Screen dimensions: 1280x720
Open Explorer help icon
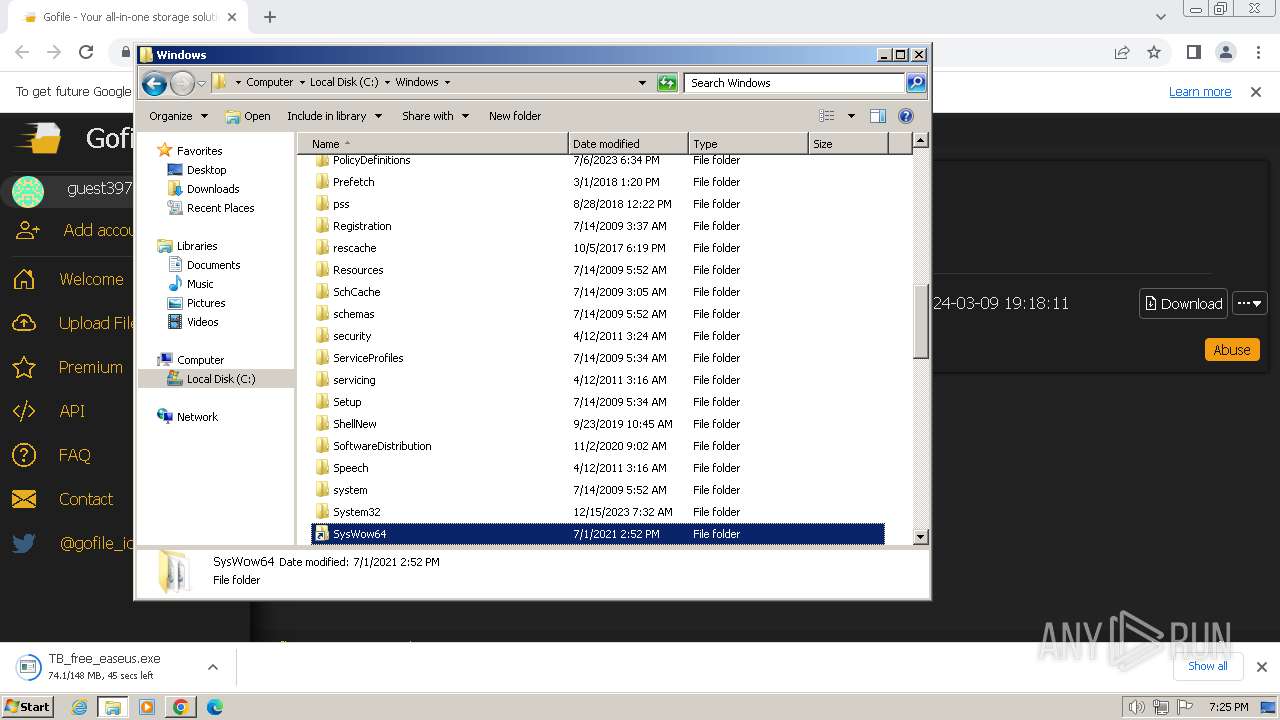(x=906, y=116)
